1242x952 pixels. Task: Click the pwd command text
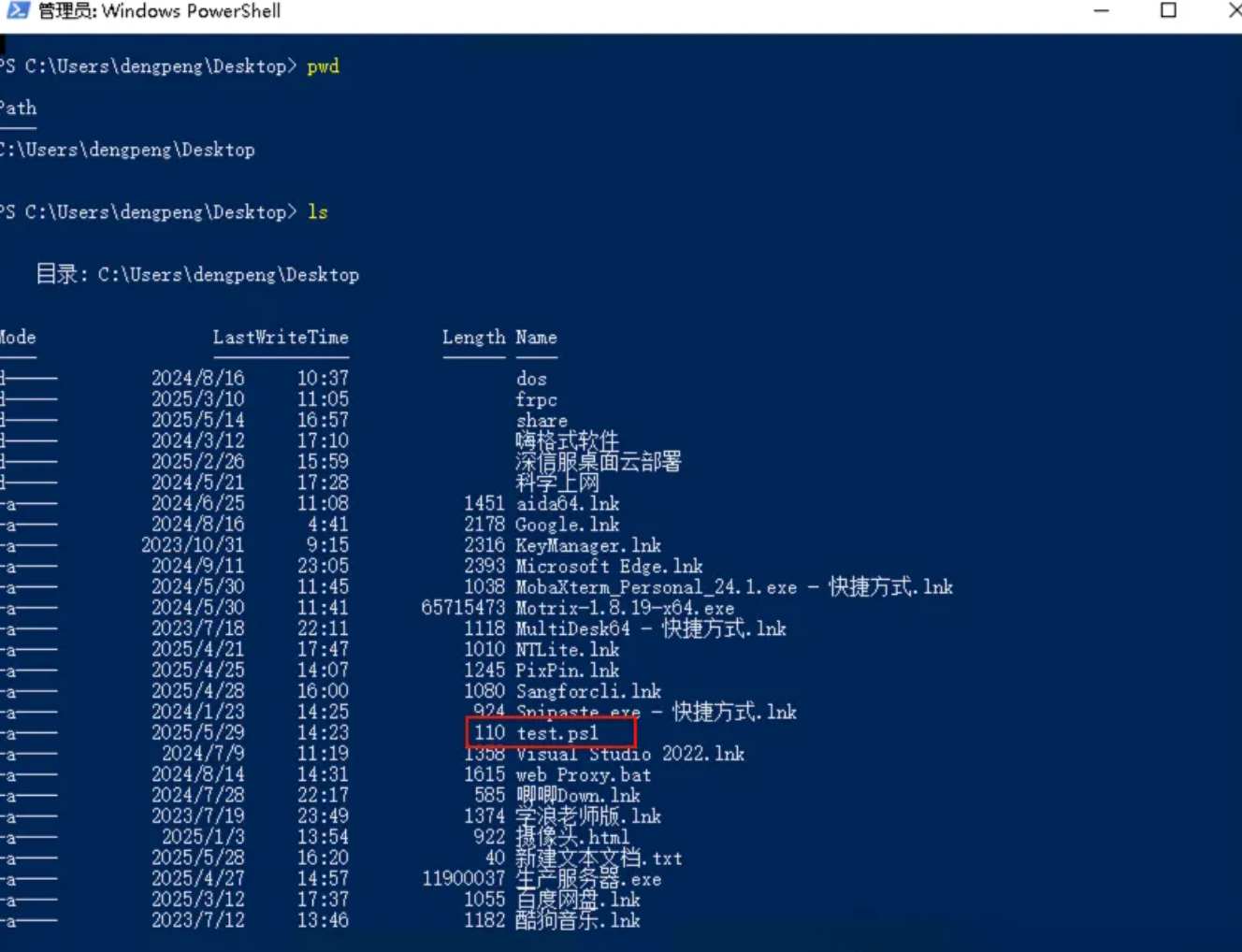tap(323, 66)
